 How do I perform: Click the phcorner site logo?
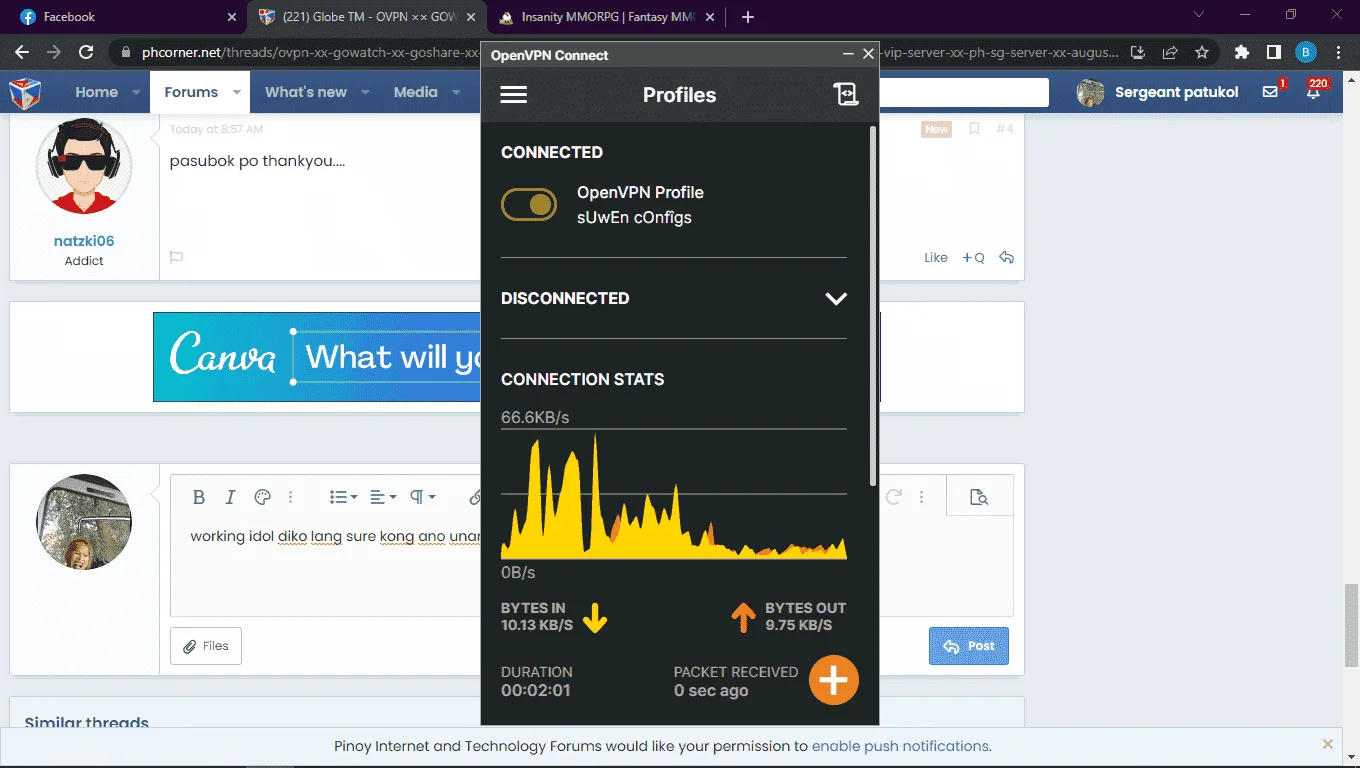click(25, 92)
